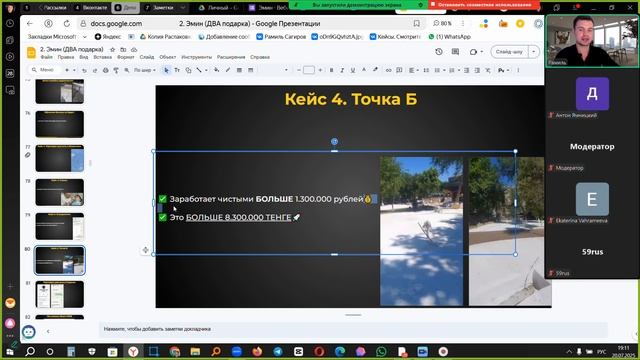Open WhatsApp from the taskbar
This screenshot has width=640, height=360.
coord(381,351)
